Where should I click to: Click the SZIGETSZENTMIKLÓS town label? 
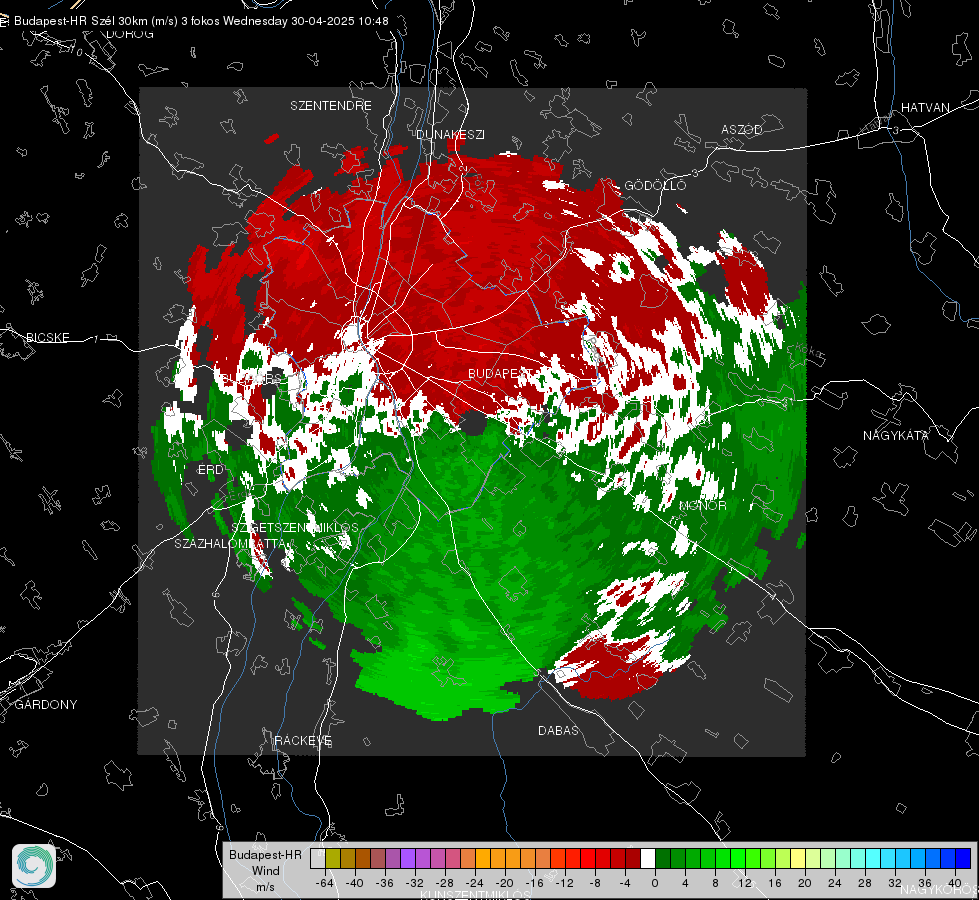[x=295, y=527]
